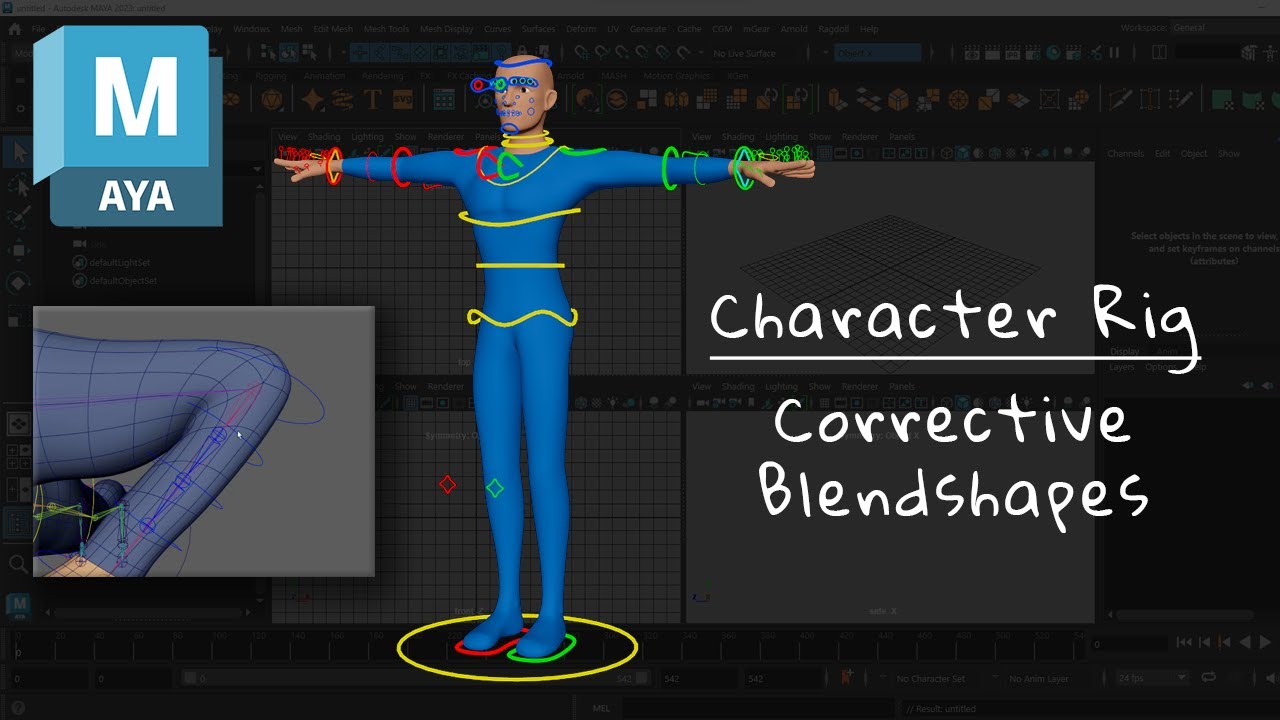Click the Play Backwards button

[1245, 643]
